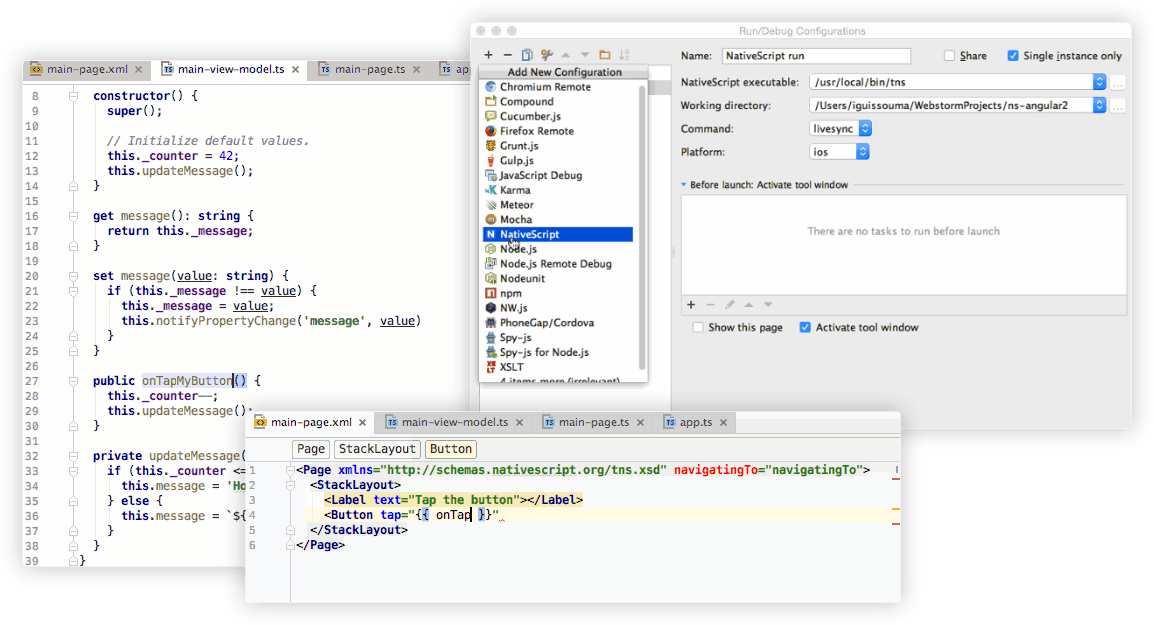Select NativeScript configuration type
This screenshot has height=625, width=1154.
coord(558,234)
